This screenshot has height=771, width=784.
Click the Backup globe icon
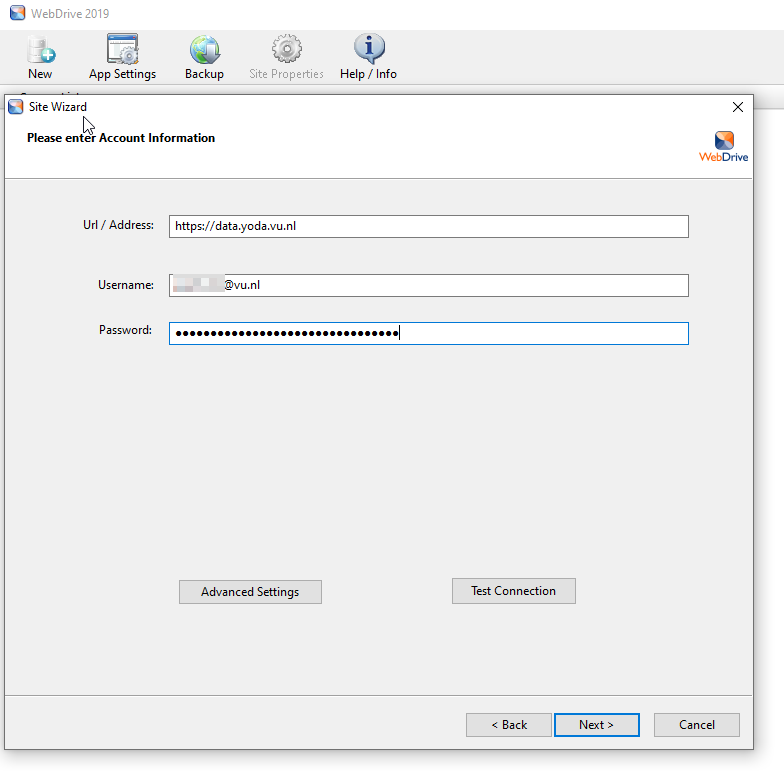click(204, 50)
